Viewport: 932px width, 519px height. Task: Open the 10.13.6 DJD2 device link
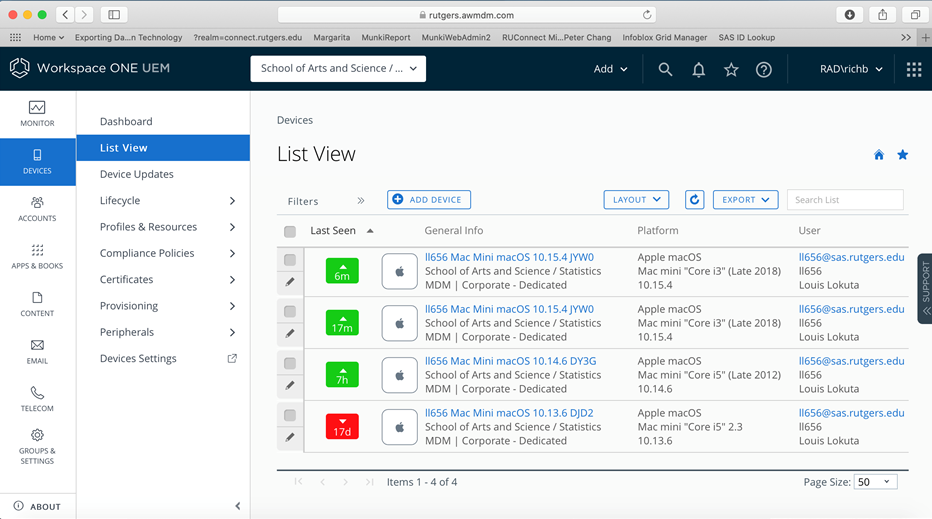point(509,413)
